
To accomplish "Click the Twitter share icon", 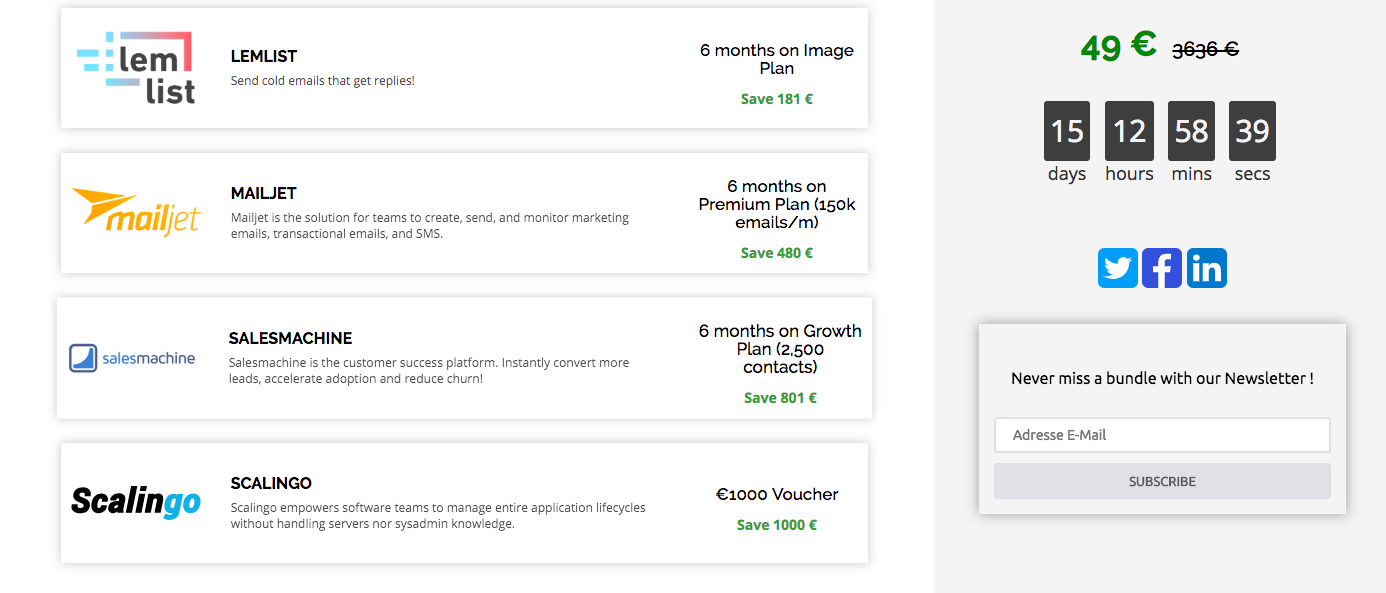I will click(x=1117, y=268).
